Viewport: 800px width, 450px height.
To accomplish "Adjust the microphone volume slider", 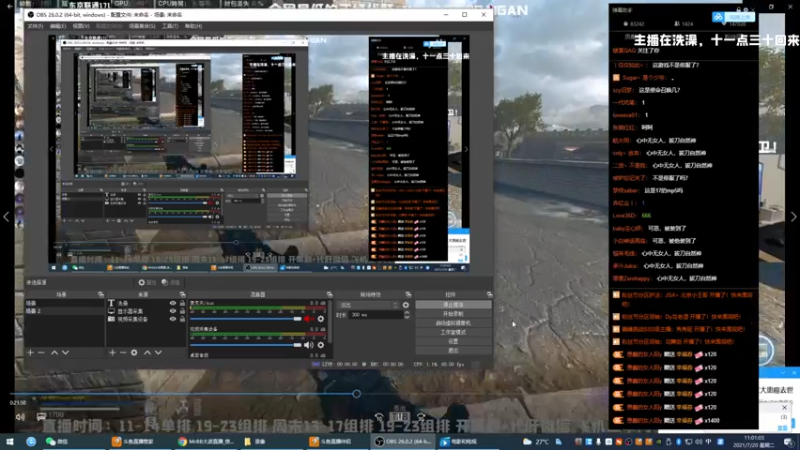I will point(246,319).
